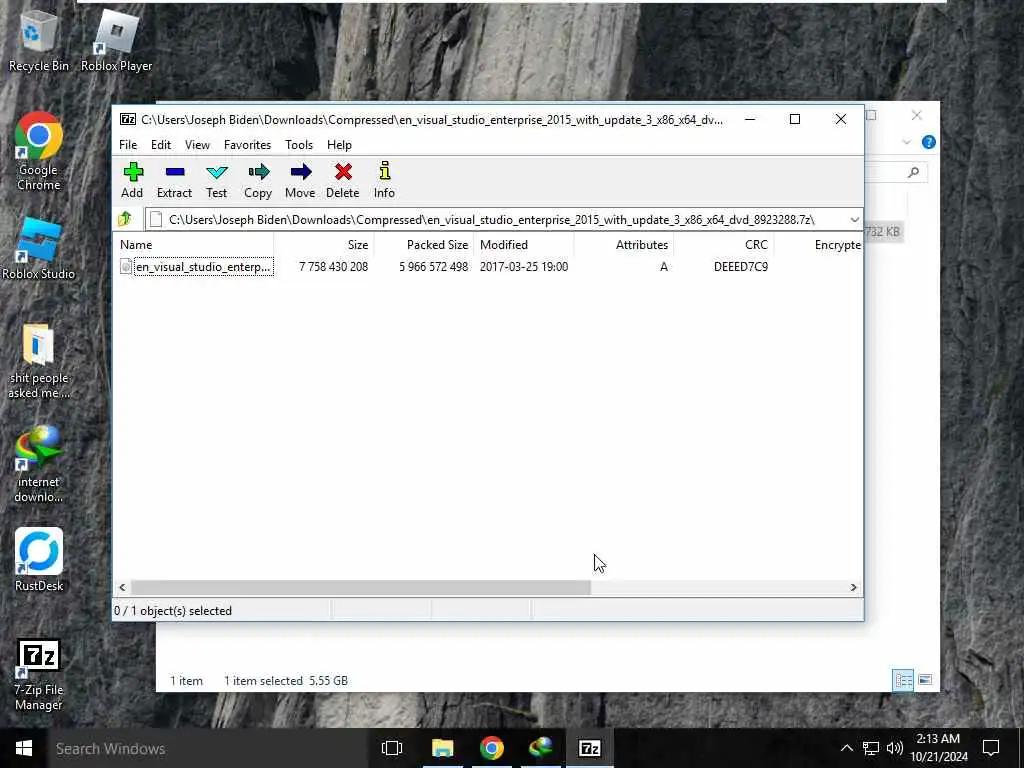
Task: Open the Action Center notifications icon
Action: tap(991, 748)
